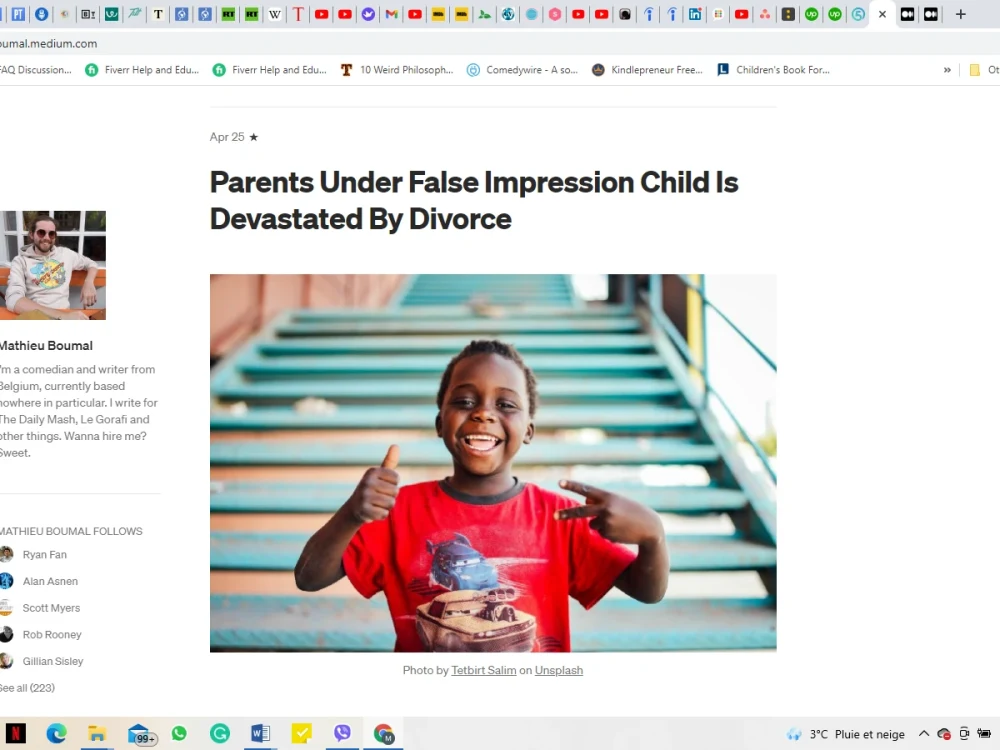Open Microsoft Edge from the taskbar
The image size is (1000, 750).
[57, 733]
